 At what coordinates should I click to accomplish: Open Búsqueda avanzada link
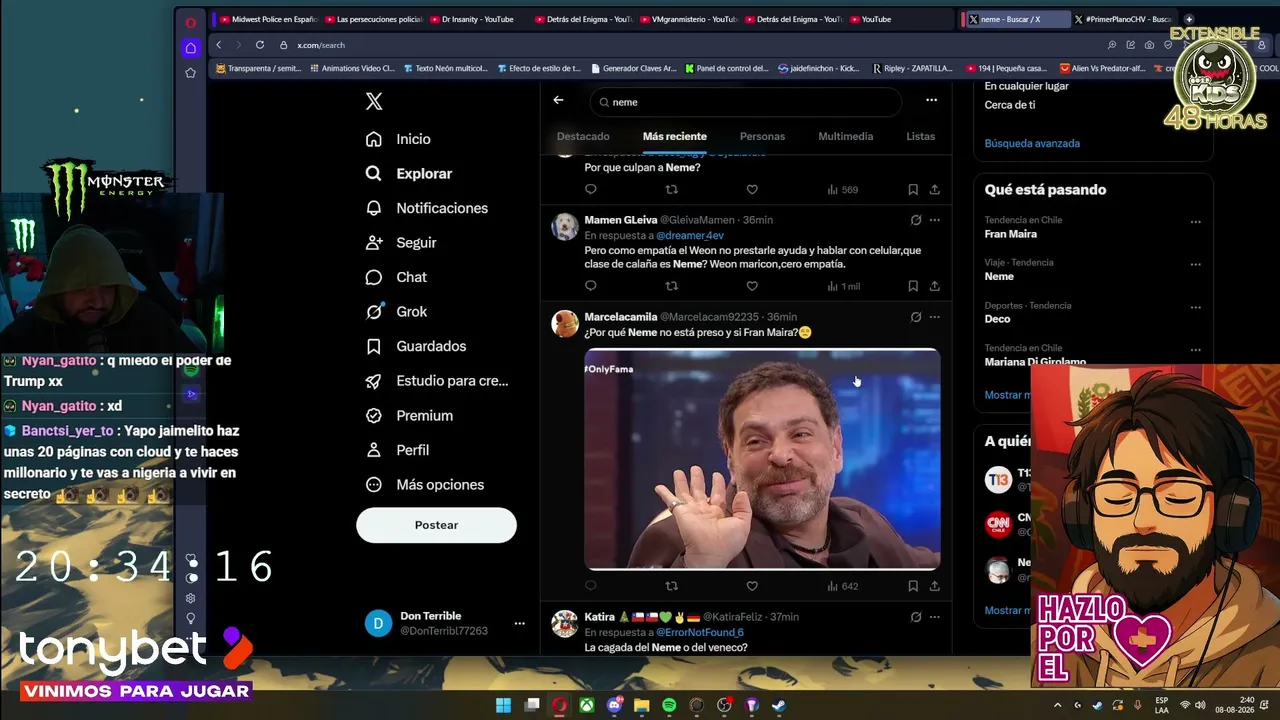pyautogui.click(x=1032, y=143)
